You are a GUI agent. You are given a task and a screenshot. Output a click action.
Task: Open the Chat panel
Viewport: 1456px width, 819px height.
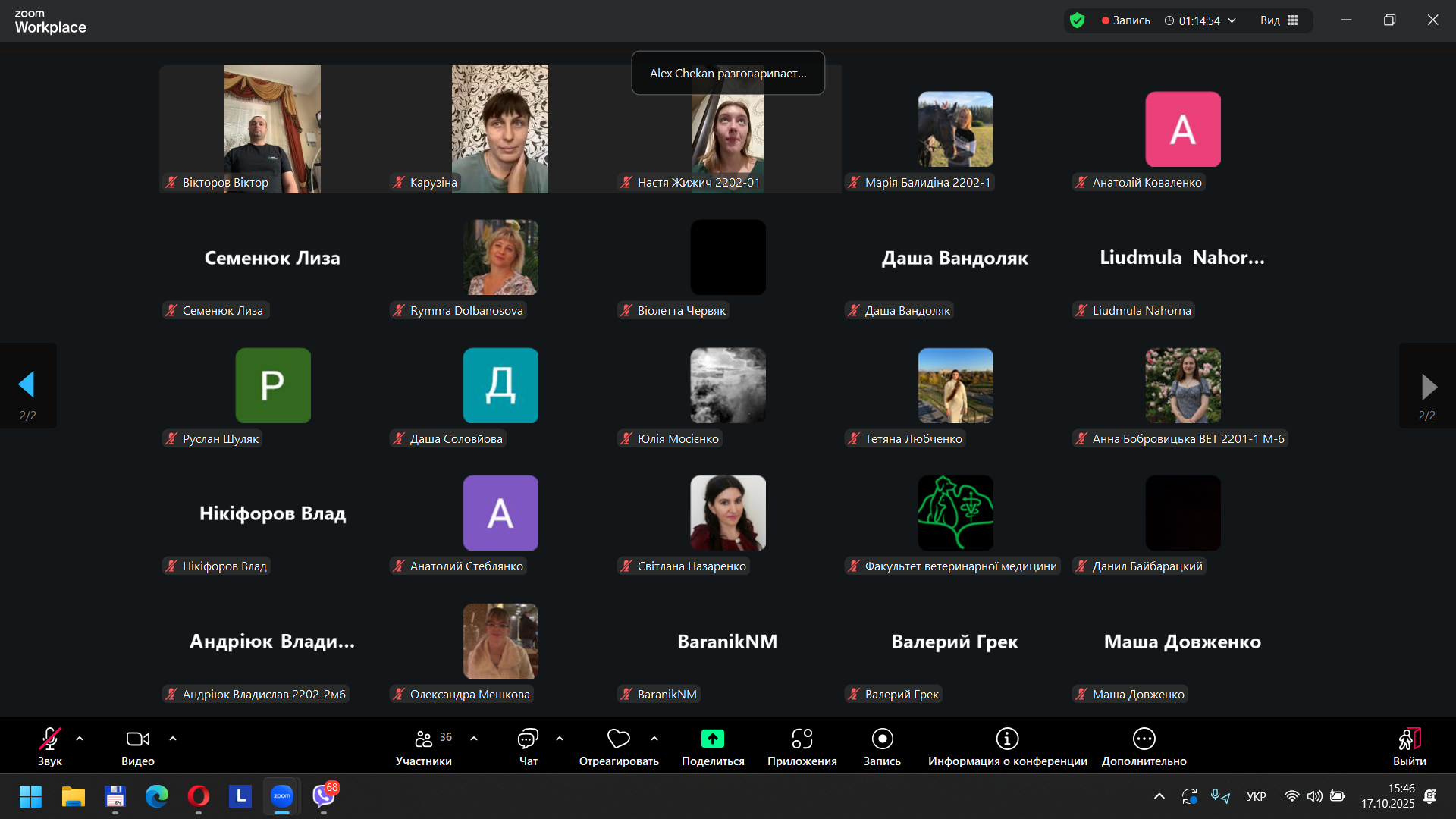528,739
